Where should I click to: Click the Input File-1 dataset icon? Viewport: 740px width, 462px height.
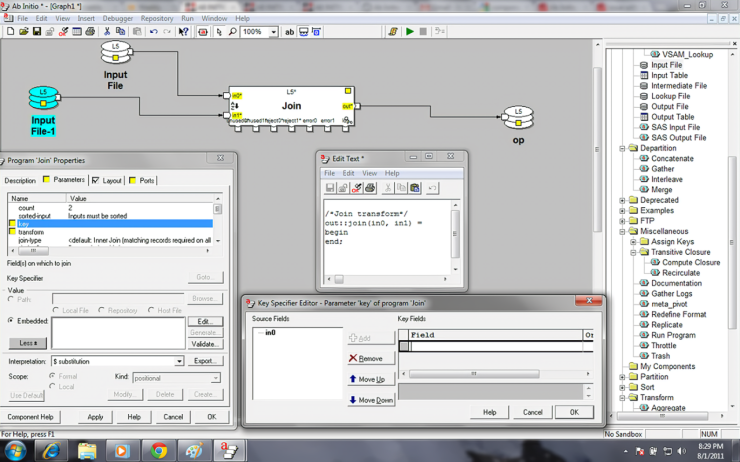(x=42, y=100)
